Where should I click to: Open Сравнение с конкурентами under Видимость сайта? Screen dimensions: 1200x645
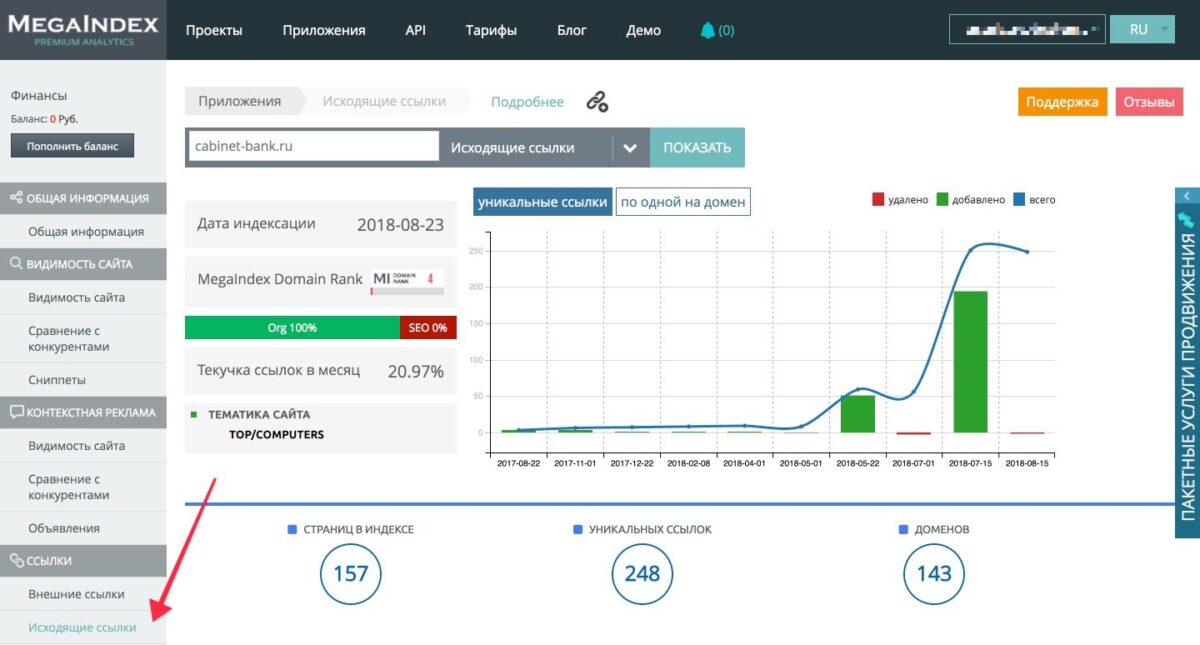click(69, 339)
